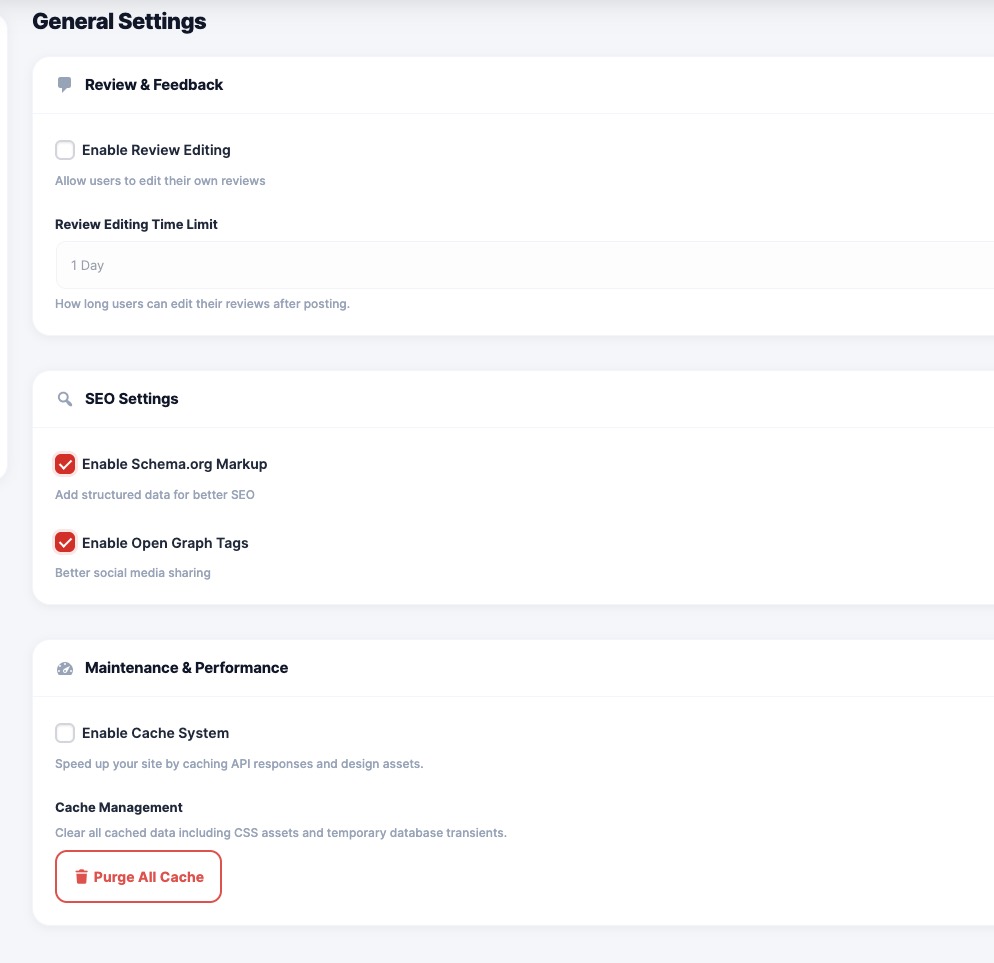
Task: Click the gauge icon beside Maintenance & Performance
Action: 65,668
